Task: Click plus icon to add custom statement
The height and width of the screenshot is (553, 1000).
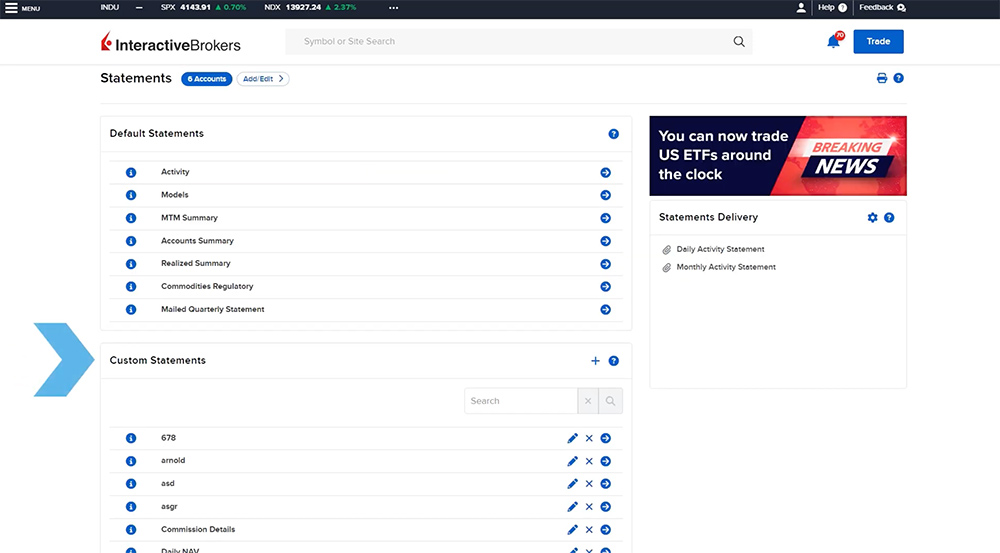Action: [596, 361]
